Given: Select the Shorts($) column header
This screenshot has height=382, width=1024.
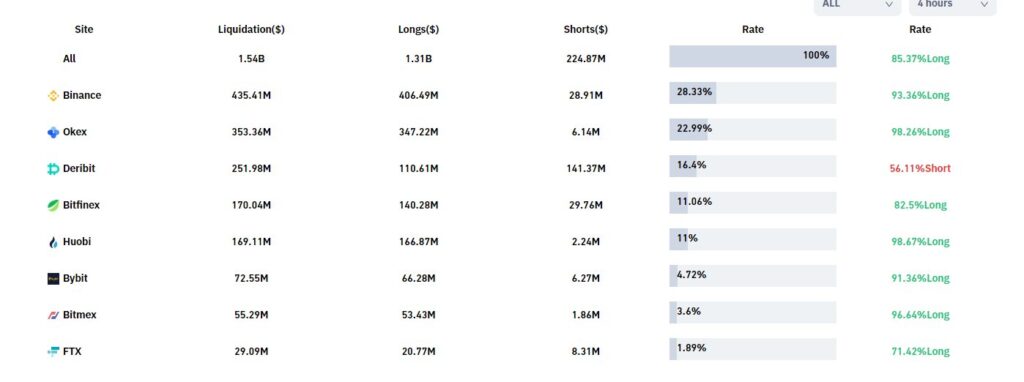Looking at the screenshot, I should (x=586, y=29).
